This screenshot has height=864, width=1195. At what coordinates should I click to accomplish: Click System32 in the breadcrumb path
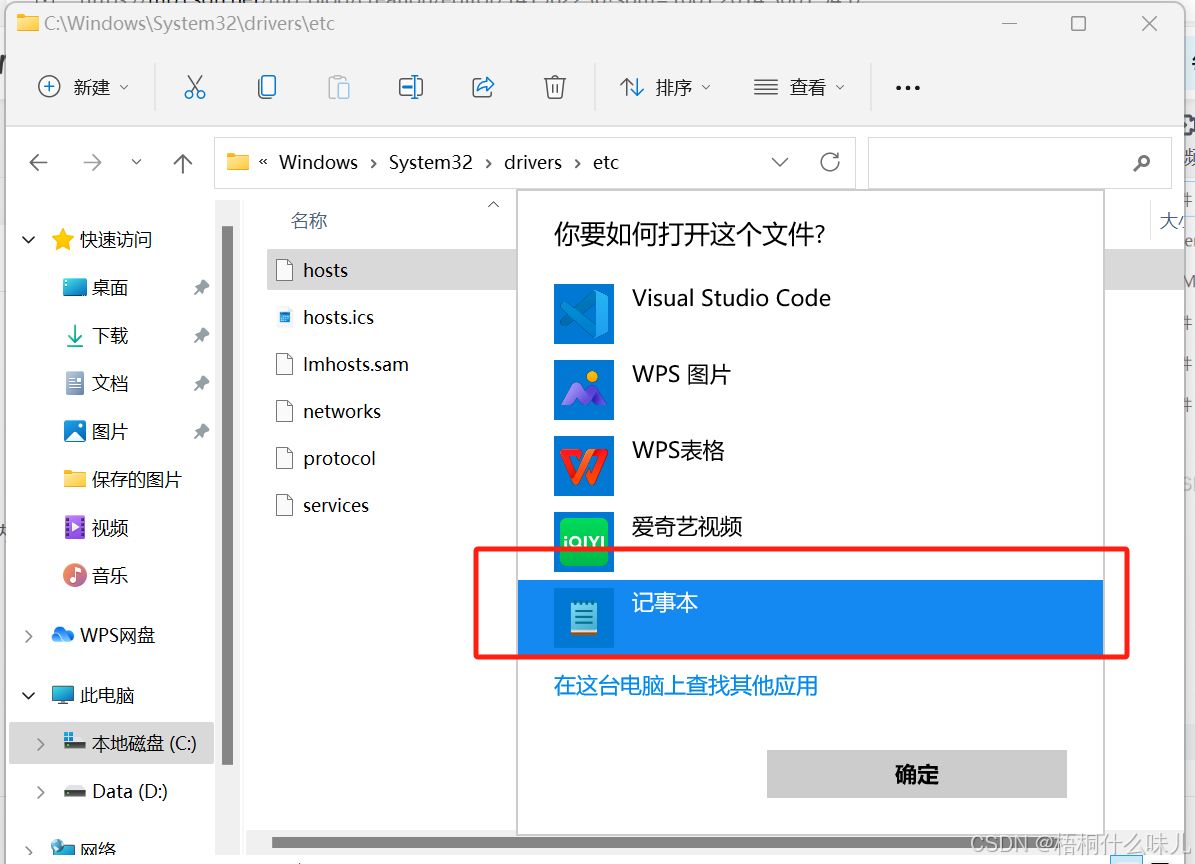coord(431,162)
